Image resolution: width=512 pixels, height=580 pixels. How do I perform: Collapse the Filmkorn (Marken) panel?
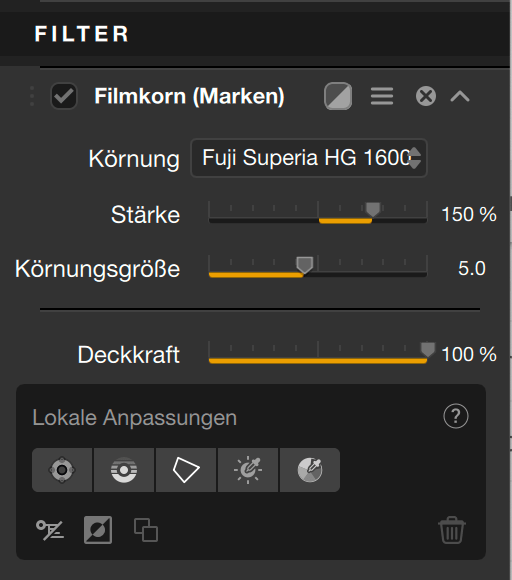(460, 96)
